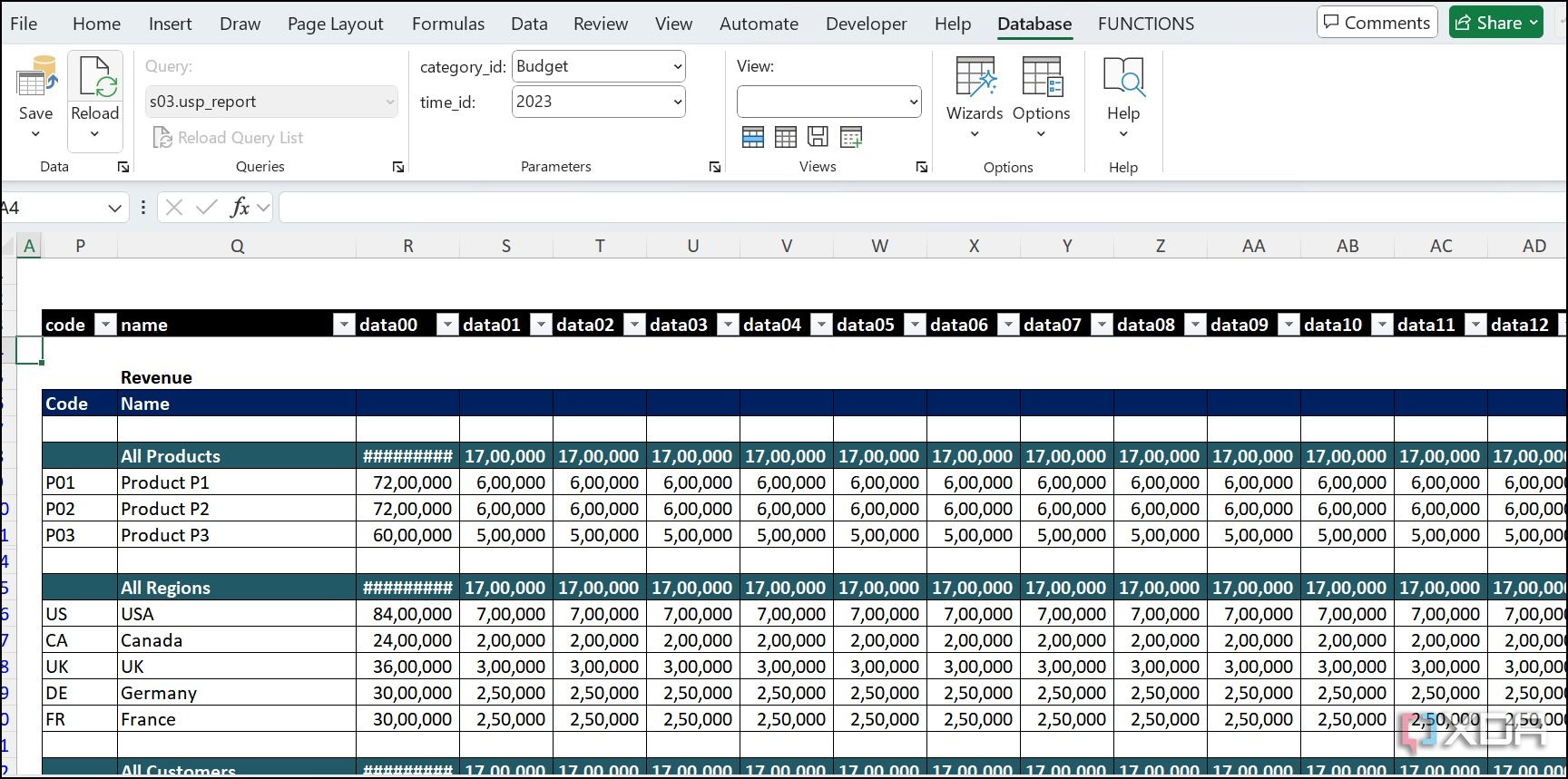Expand Wizards dropdown arrow
This screenshot has width=1568, height=779.
tap(975, 134)
